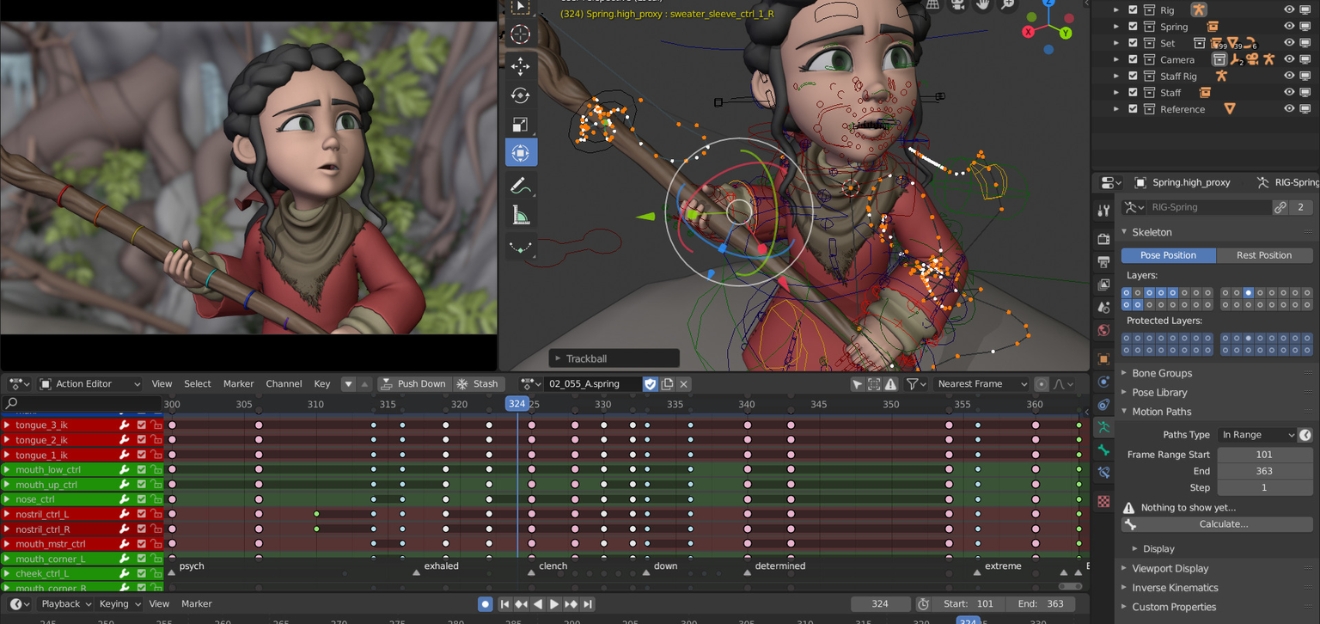This screenshot has width=1320, height=624.
Task: Expand the Set collection in outliner
Action: pos(1117,43)
